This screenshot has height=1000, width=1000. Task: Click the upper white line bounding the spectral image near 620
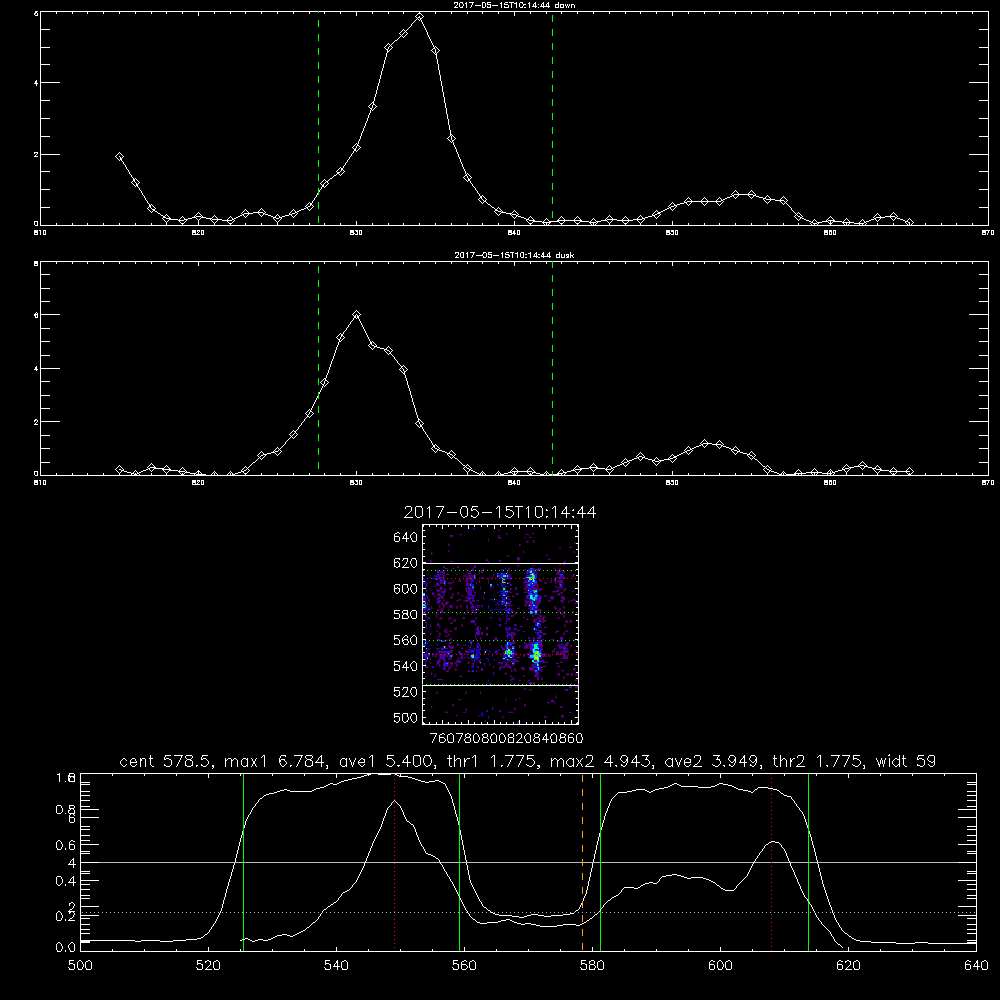501,563
